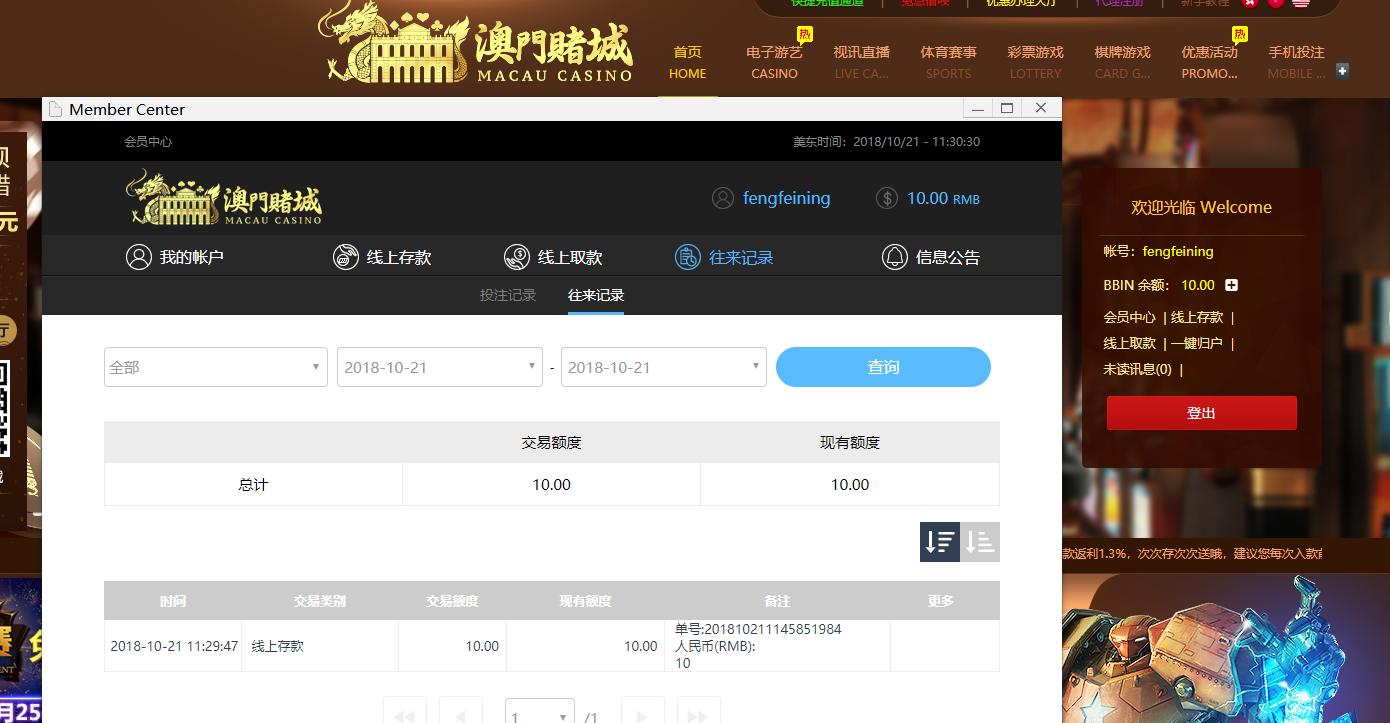Click the Macau Casino logo in Member Center
Viewport: 1390px width, 723px height.
[x=224, y=197]
